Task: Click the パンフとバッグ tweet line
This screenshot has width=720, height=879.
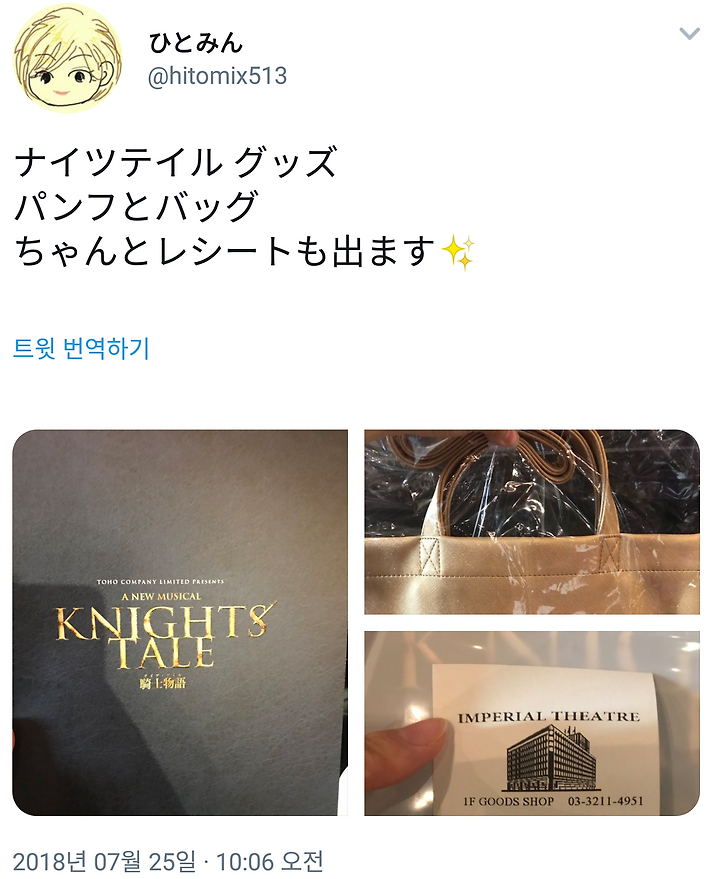Action: point(136,206)
